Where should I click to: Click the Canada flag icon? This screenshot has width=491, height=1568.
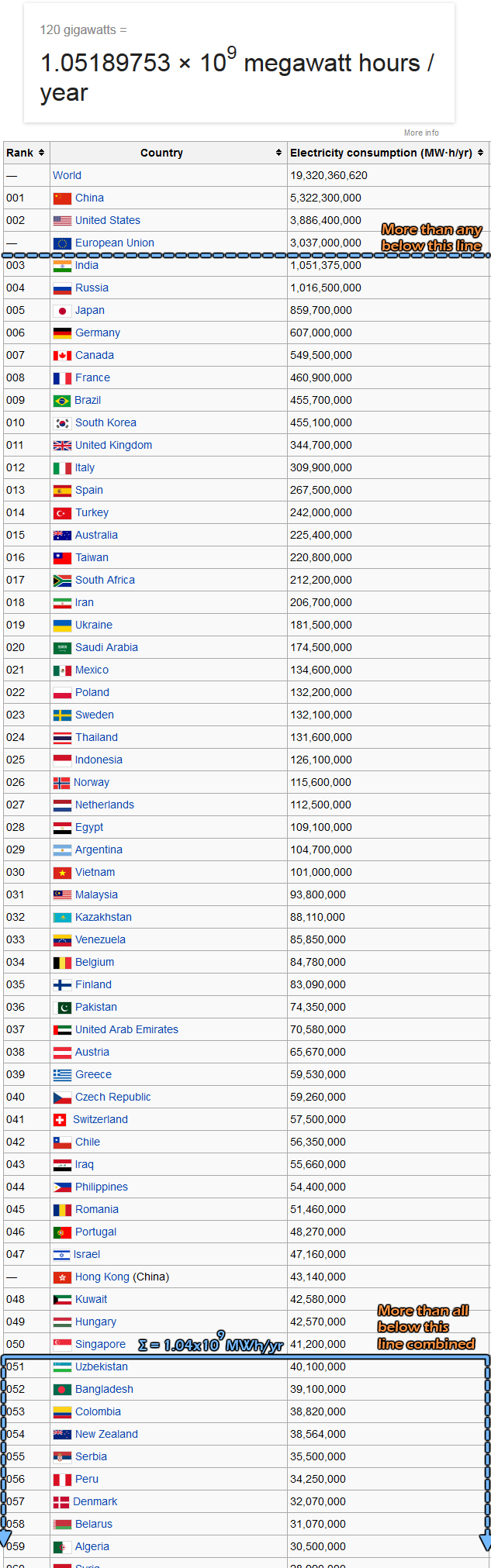tap(62, 356)
